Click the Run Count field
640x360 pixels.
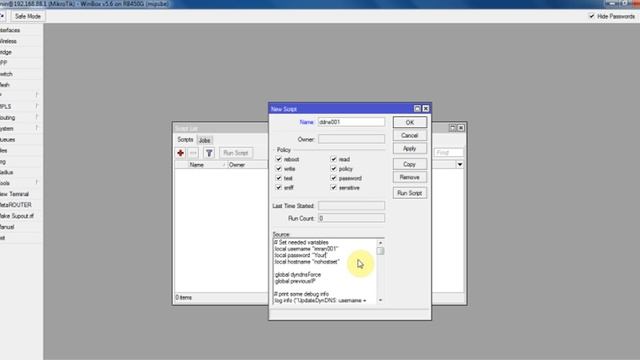(351, 218)
